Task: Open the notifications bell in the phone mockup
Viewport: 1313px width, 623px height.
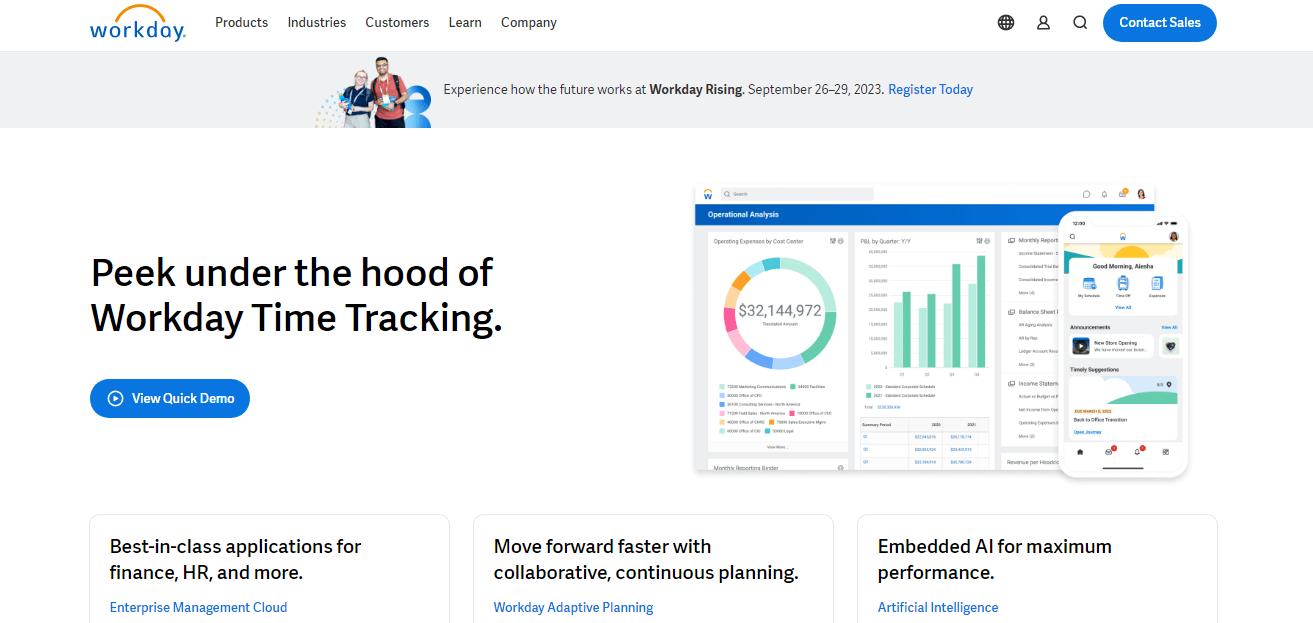Action: [x=1137, y=451]
